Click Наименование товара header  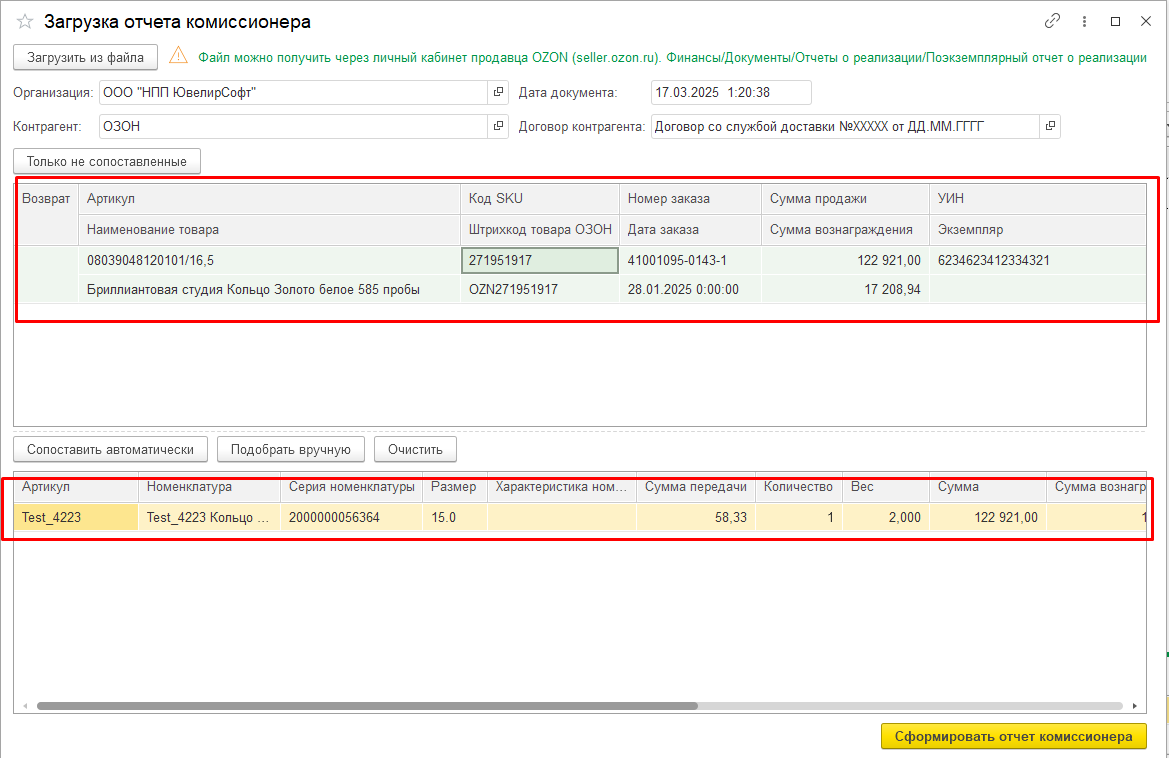click(269, 230)
